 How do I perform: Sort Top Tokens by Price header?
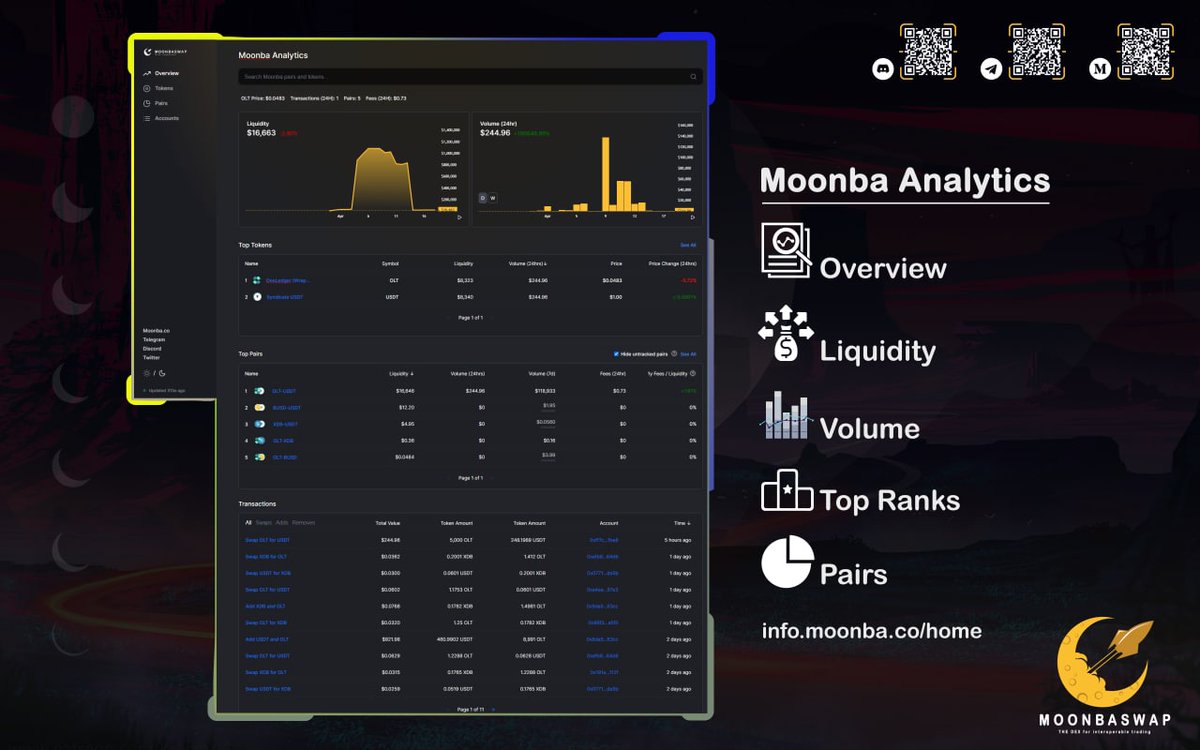[x=617, y=263]
